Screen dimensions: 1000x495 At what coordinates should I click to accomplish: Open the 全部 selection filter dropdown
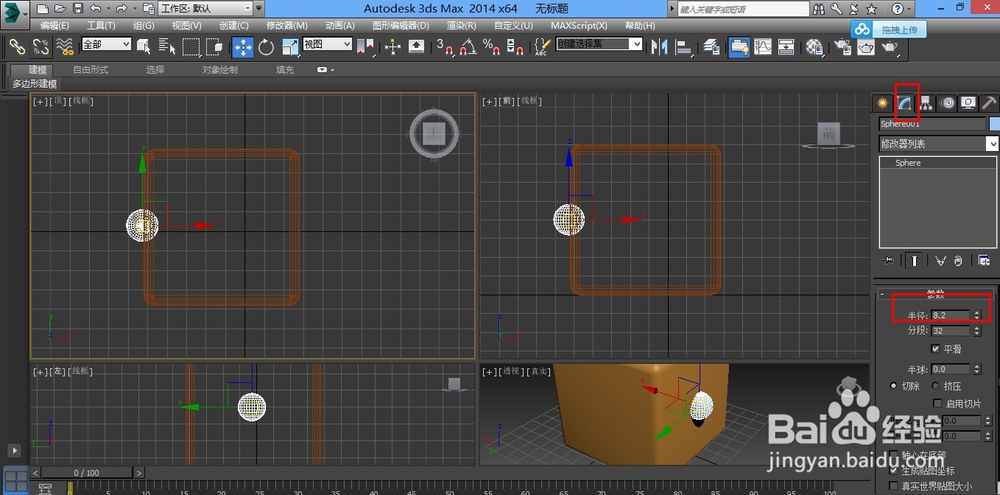click(x=106, y=44)
